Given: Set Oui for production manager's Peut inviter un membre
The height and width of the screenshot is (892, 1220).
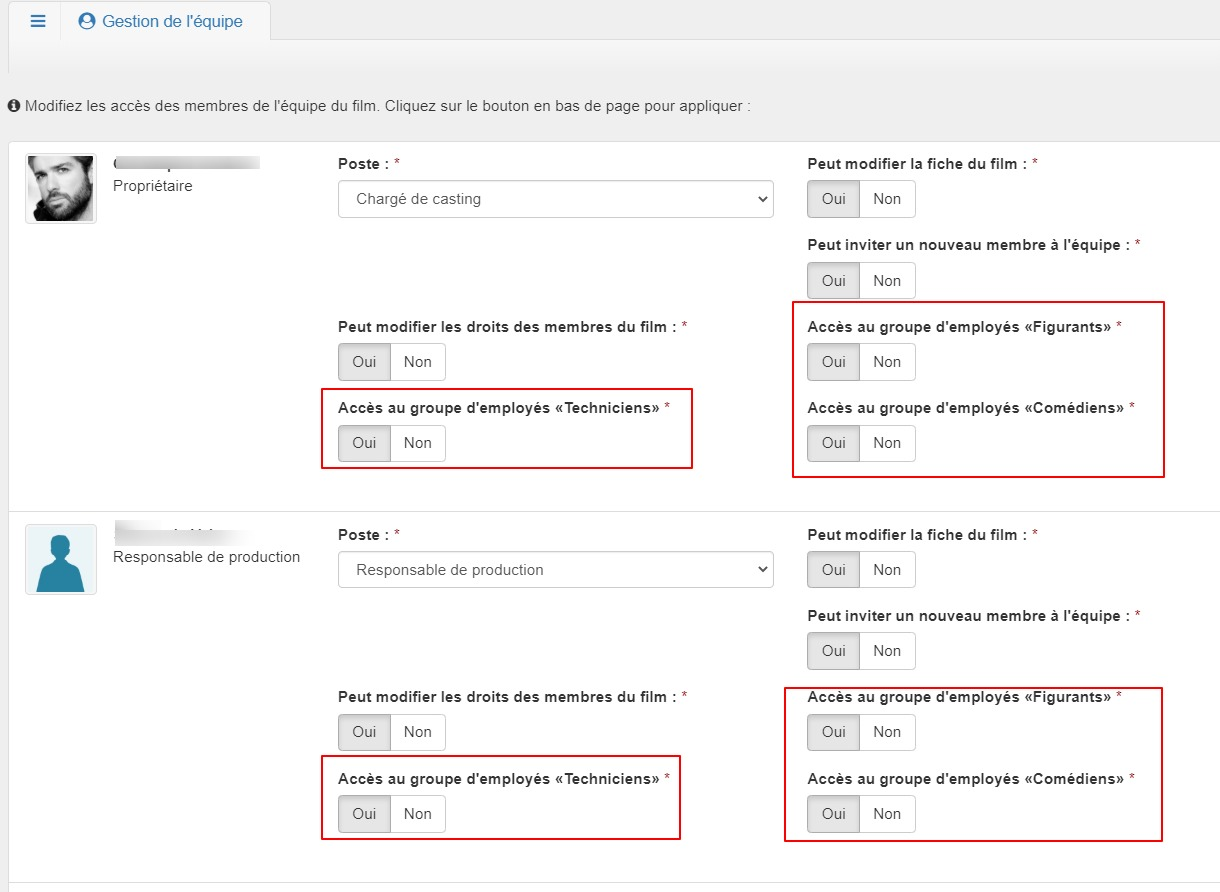Looking at the screenshot, I should (x=834, y=651).
